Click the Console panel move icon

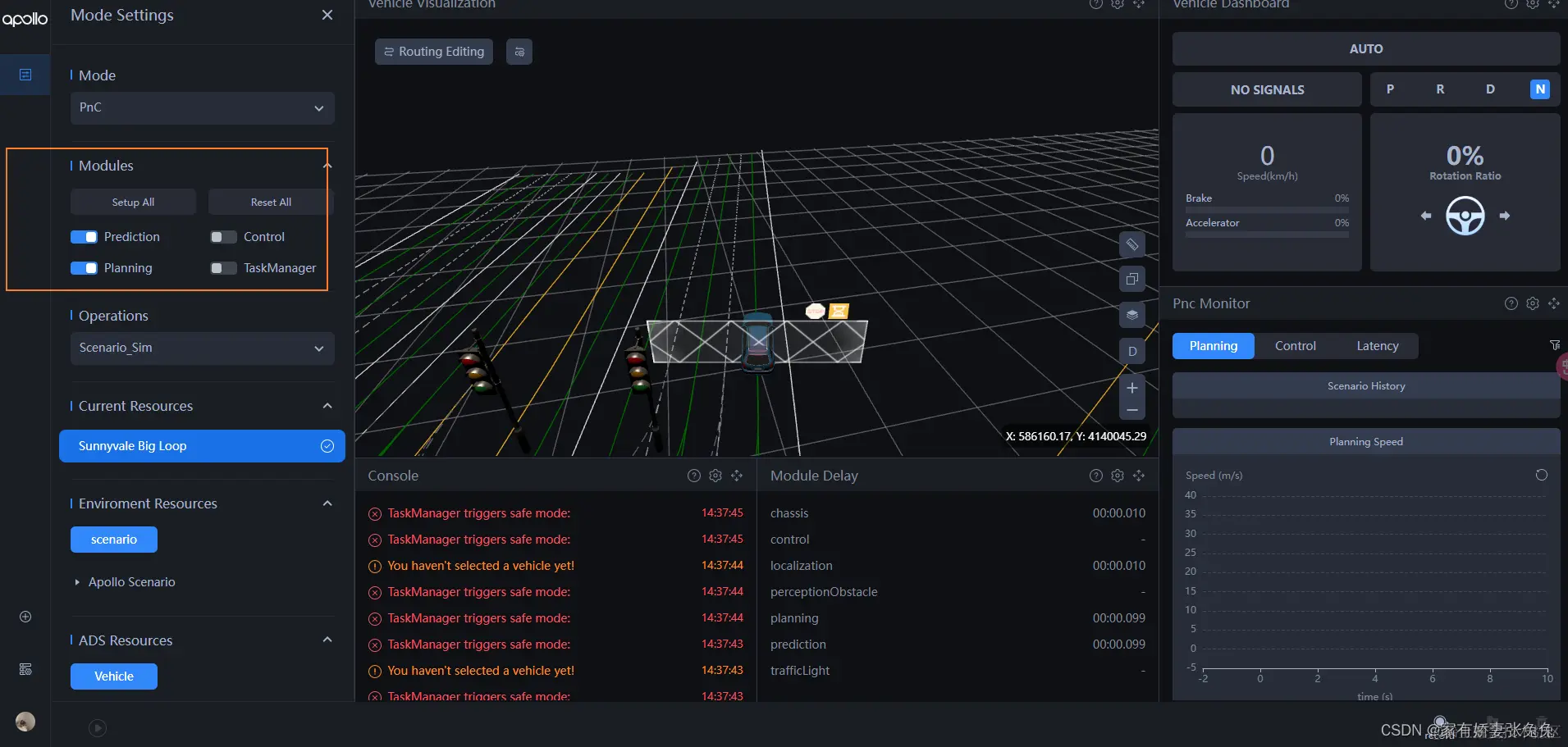737,476
